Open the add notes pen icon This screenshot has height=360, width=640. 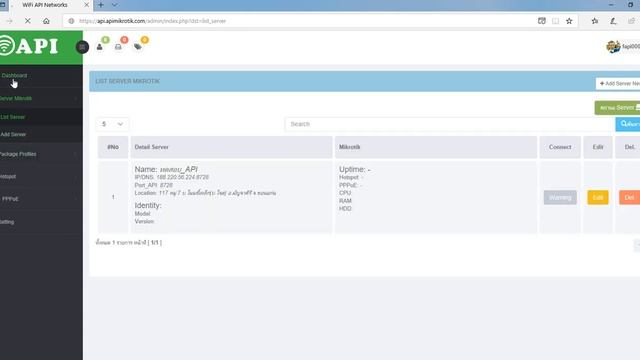(613, 21)
